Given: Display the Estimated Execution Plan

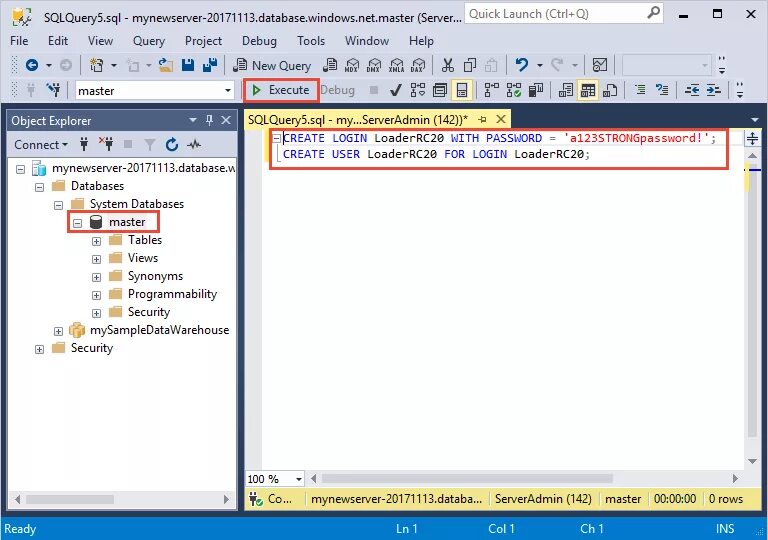Looking at the screenshot, I should click(x=418, y=90).
